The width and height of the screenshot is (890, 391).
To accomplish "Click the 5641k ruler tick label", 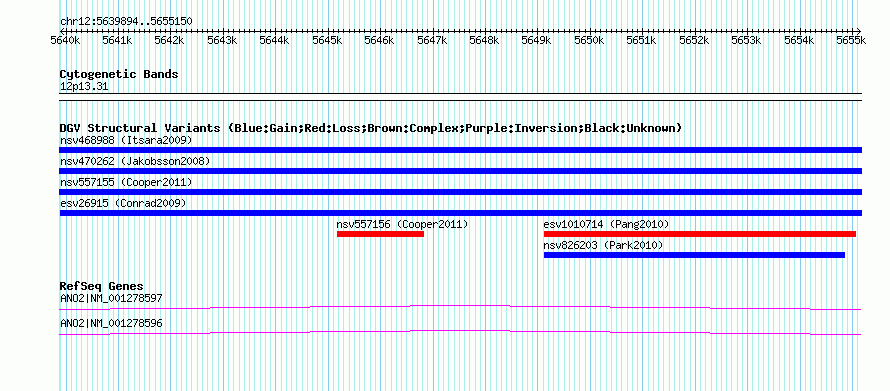I will point(117,40).
